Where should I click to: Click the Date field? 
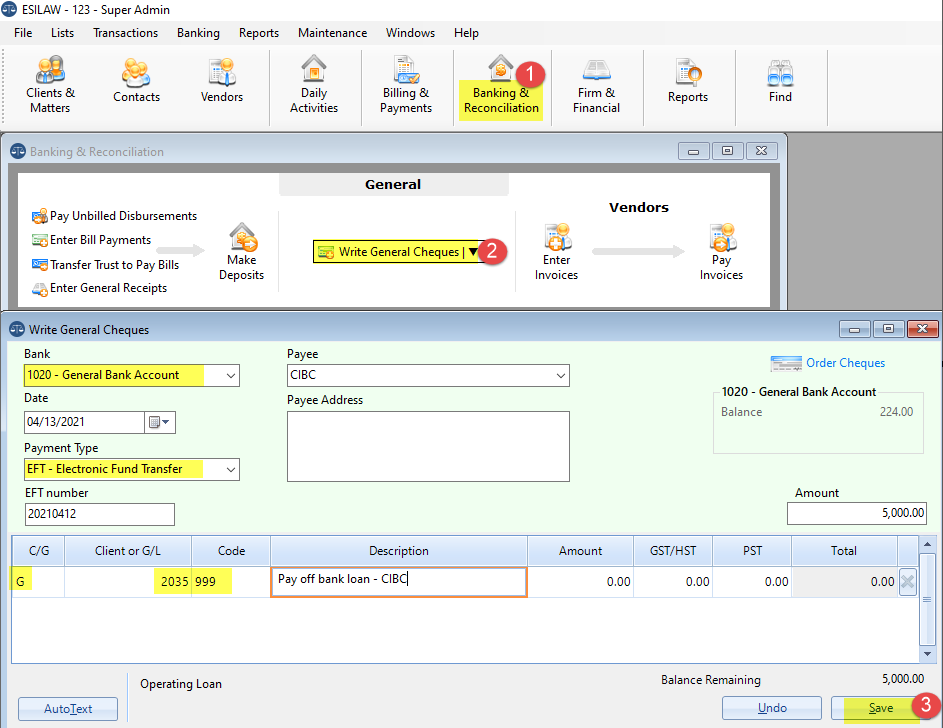(84, 422)
